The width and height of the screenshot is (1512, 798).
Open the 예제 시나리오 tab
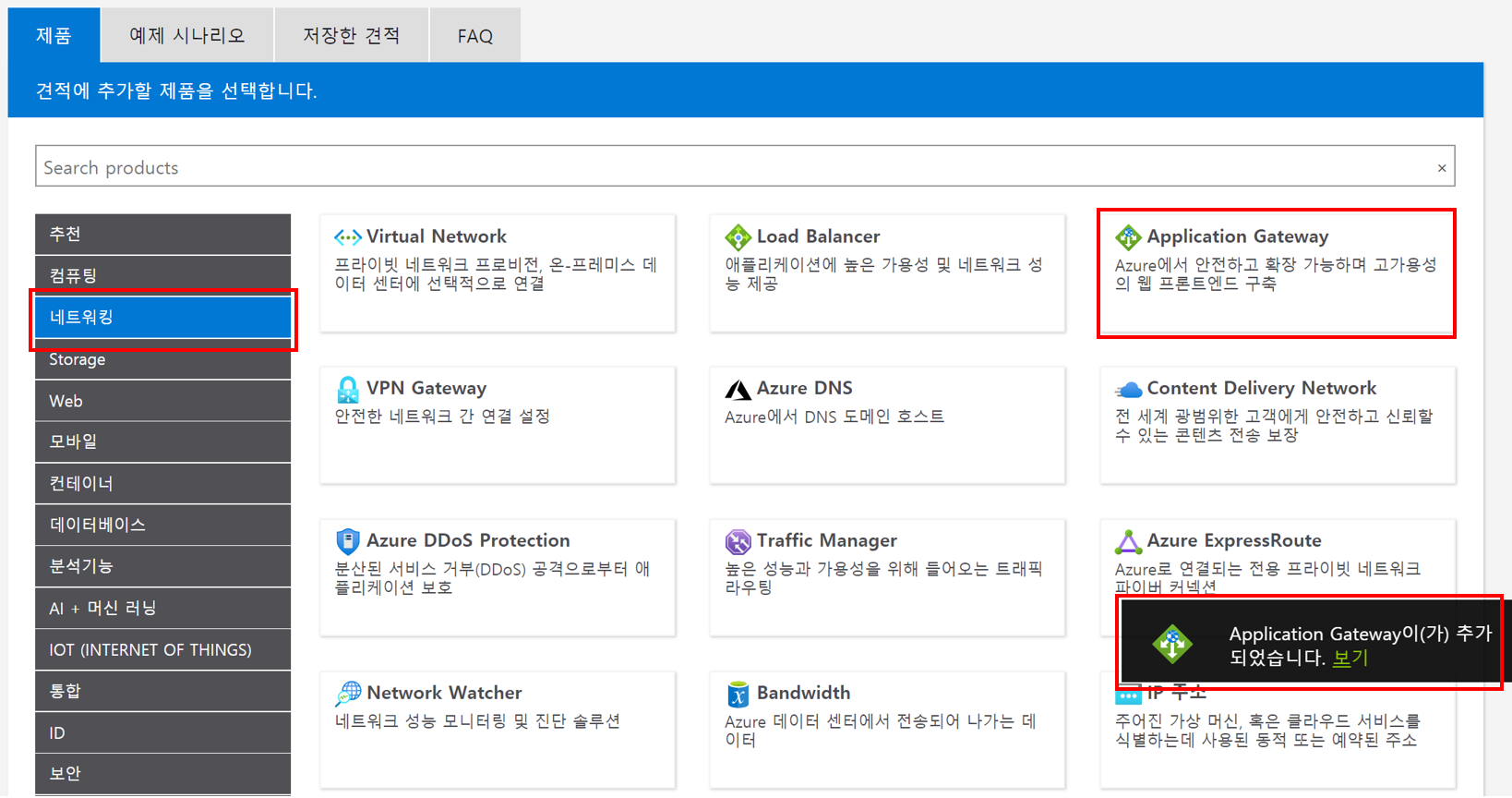point(187,35)
